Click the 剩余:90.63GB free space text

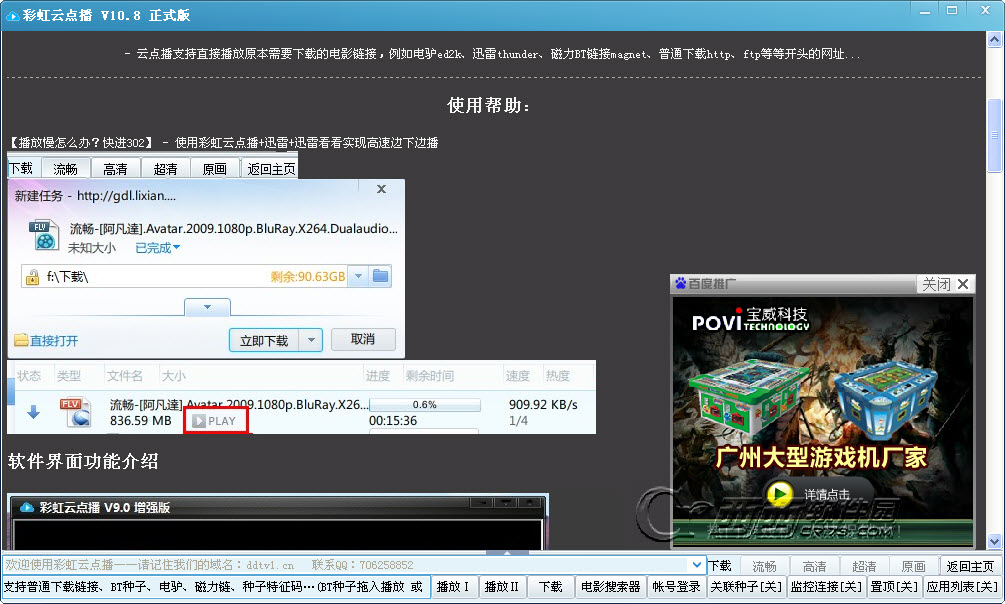coord(308,276)
